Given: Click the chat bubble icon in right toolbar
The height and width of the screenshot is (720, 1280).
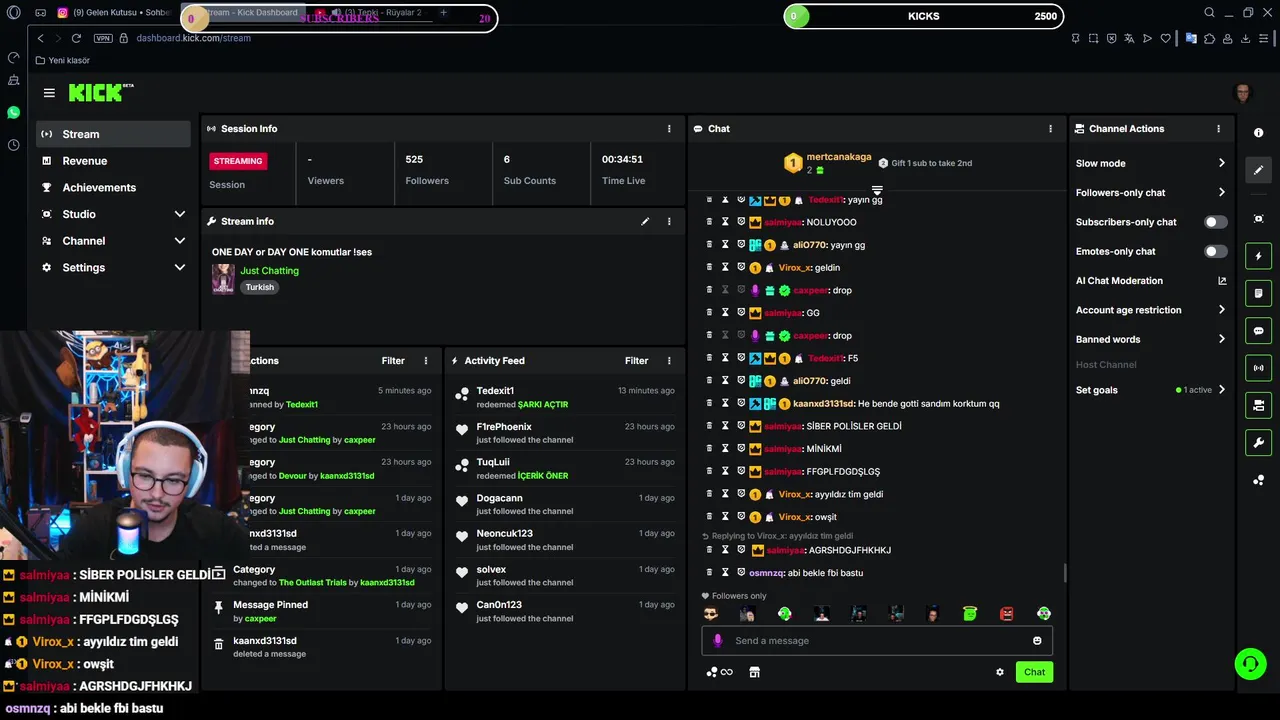Looking at the screenshot, I should 1258,331.
